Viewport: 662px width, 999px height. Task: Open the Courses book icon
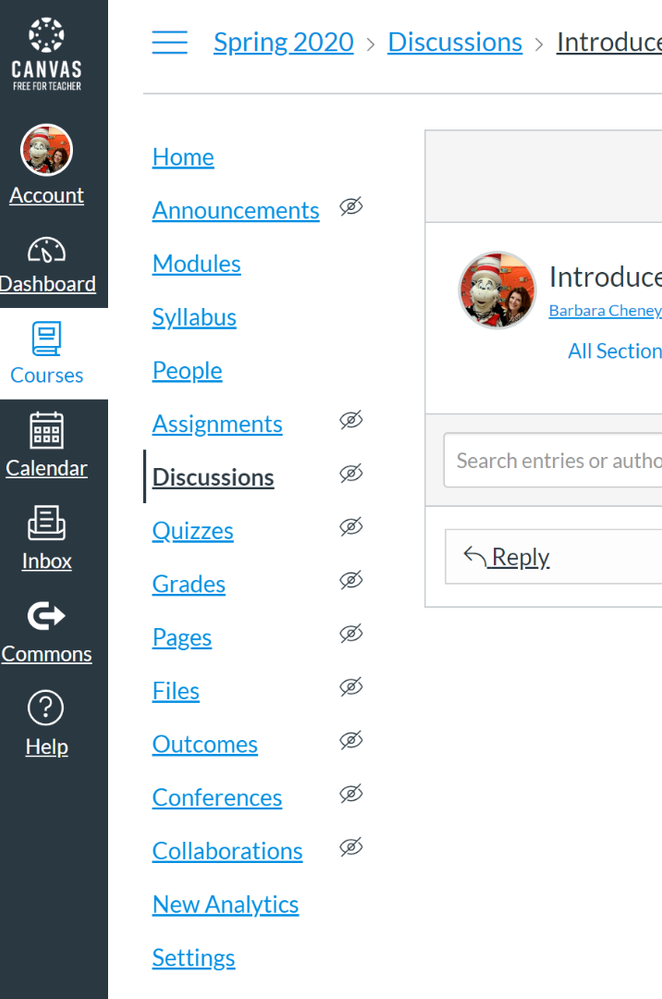[46, 339]
